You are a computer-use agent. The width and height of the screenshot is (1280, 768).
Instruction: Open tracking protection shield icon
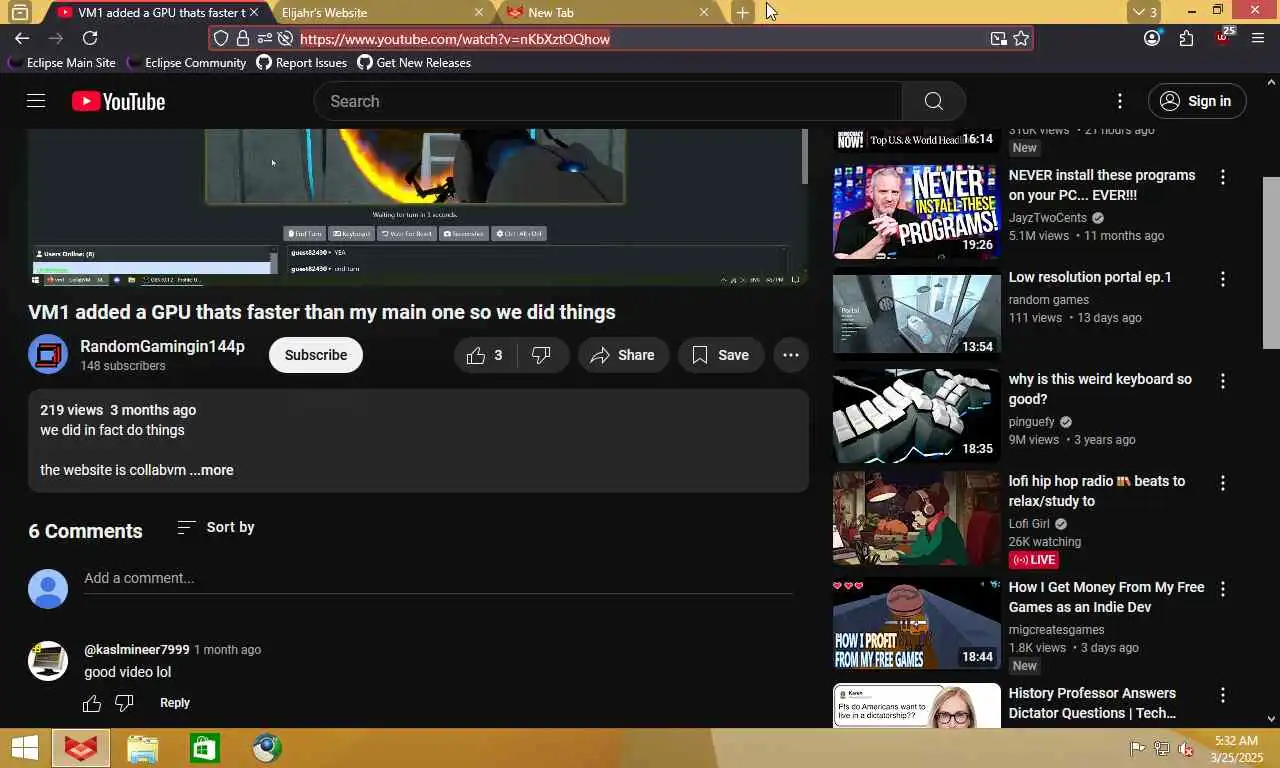pyautogui.click(x=222, y=39)
